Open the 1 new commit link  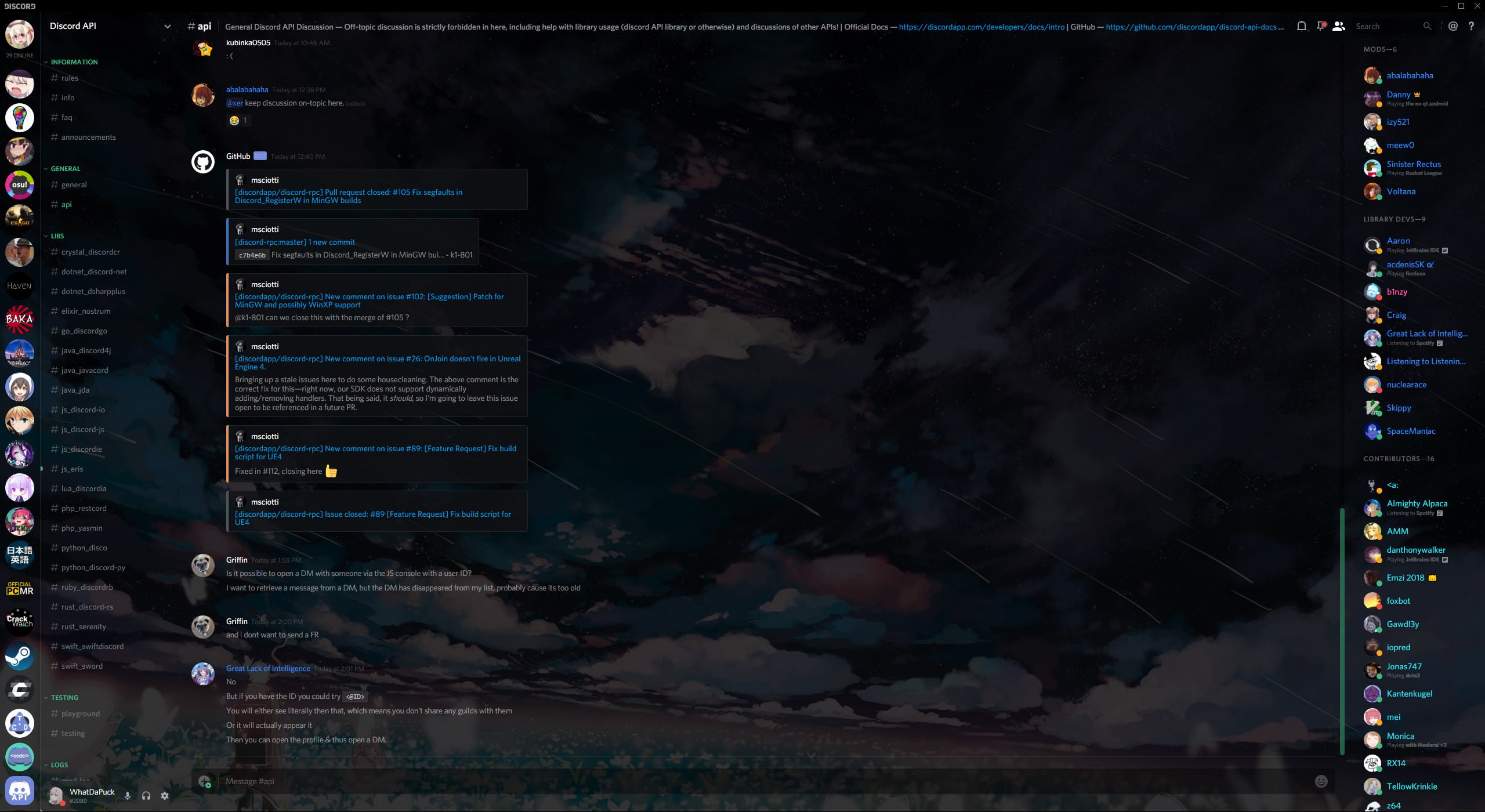(x=295, y=242)
